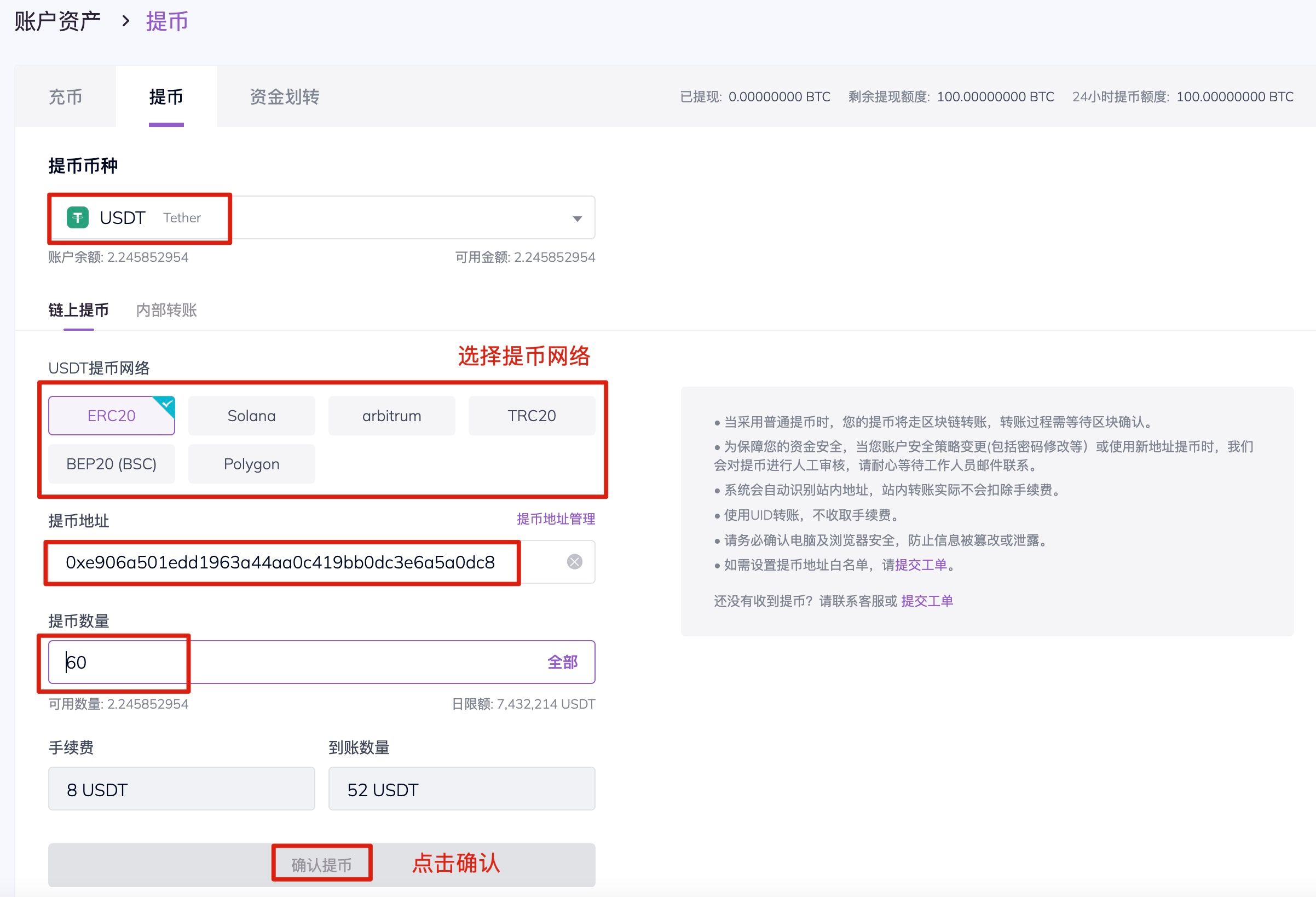This screenshot has width=1316, height=897.
Task: Click the green Tether USDT coin icon
Action: (x=78, y=217)
